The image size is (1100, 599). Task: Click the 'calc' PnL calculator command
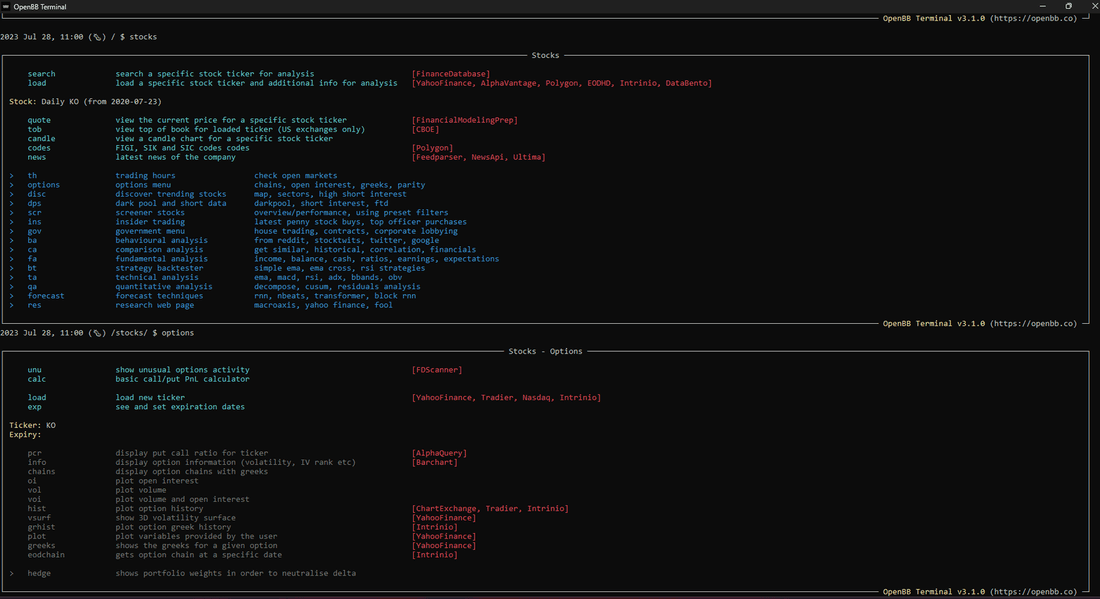tap(36, 379)
